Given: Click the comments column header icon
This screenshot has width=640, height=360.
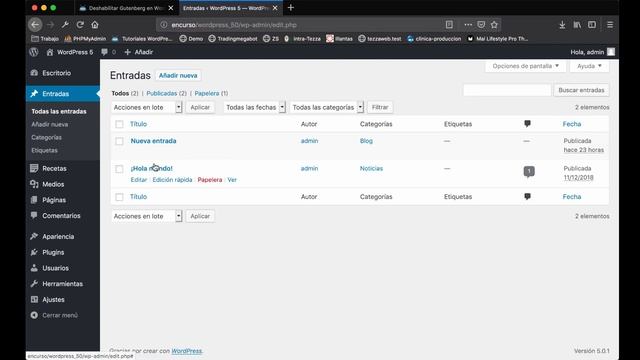Looking at the screenshot, I should coord(527,123).
